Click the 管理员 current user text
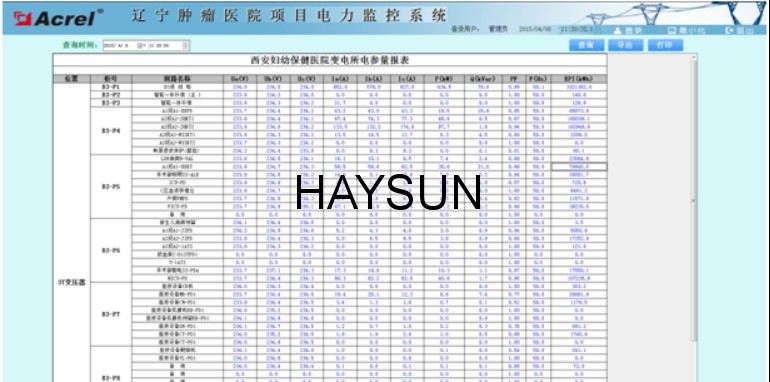Image resolution: width=770 pixels, height=382 pixels. (498, 29)
